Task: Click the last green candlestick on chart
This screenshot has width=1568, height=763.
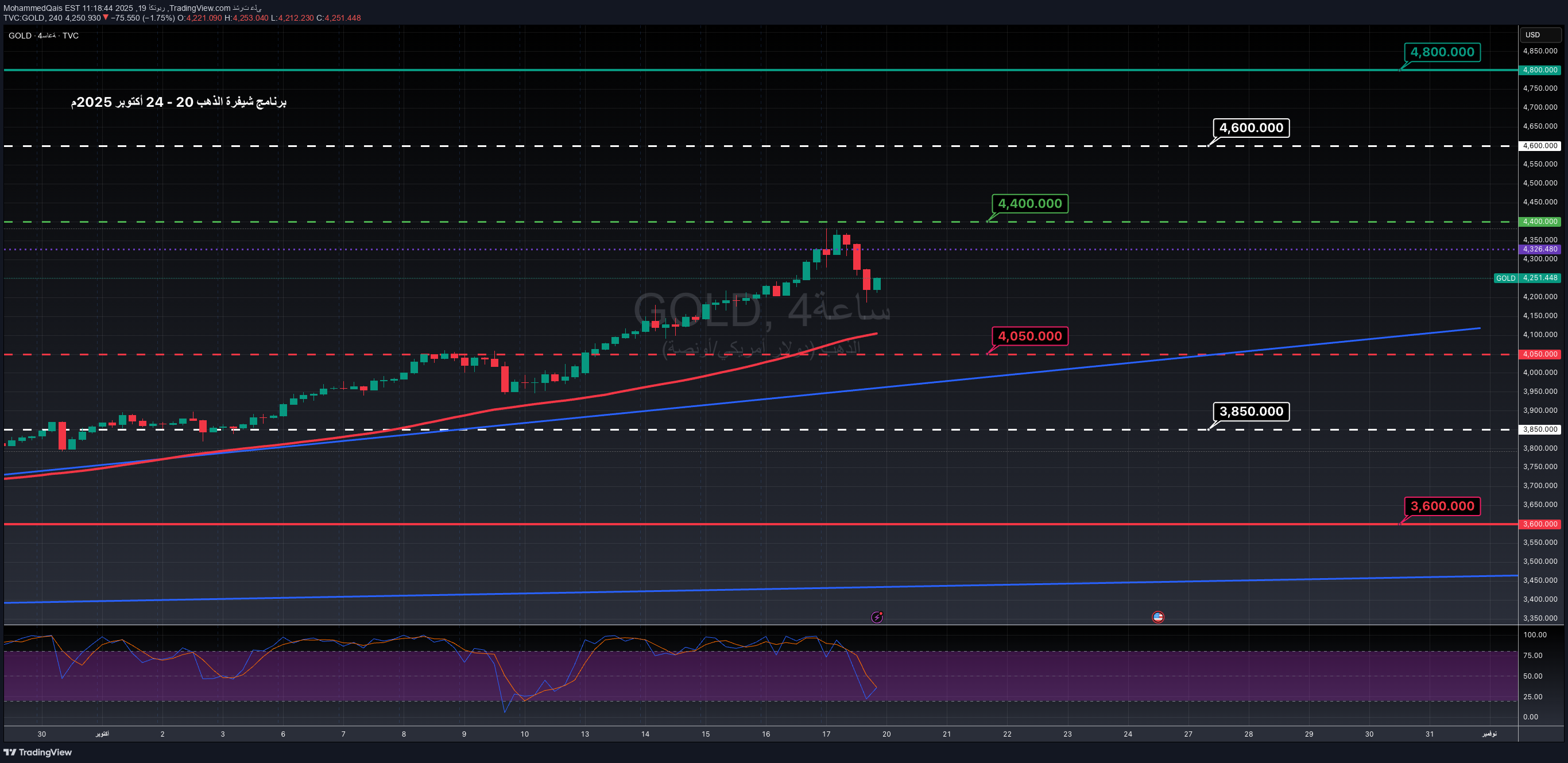Action: pyautogui.click(x=877, y=284)
